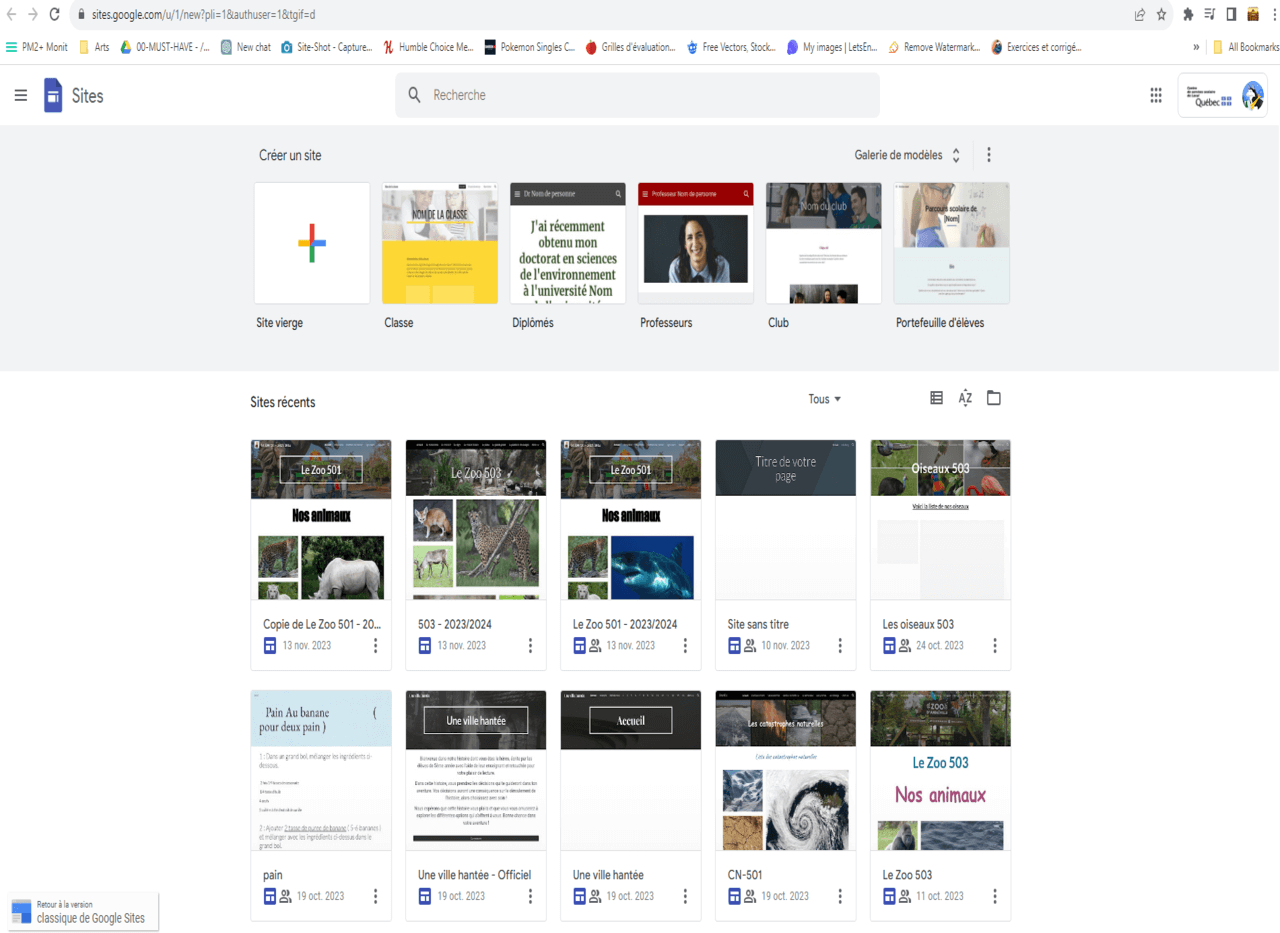The height and width of the screenshot is (933, 1280).
Task: Click the search magnifier icon
Action: [415, 95]
